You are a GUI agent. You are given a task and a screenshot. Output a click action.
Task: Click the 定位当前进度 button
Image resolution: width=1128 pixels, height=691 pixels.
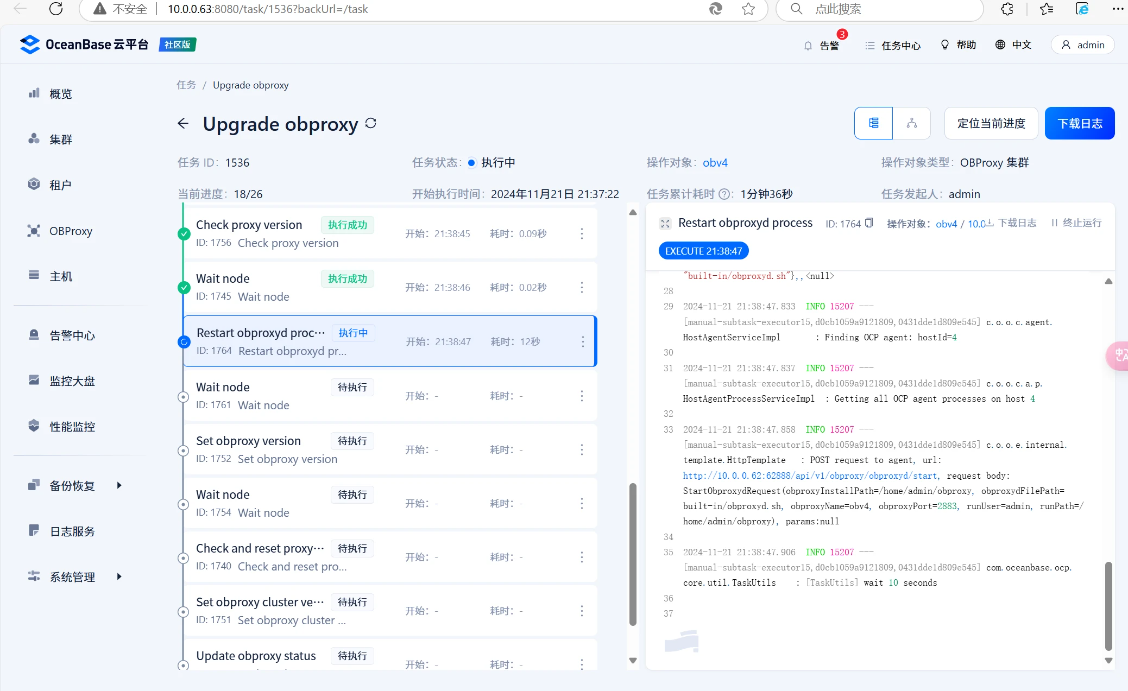pyautogui.click(x=990, y=123)
